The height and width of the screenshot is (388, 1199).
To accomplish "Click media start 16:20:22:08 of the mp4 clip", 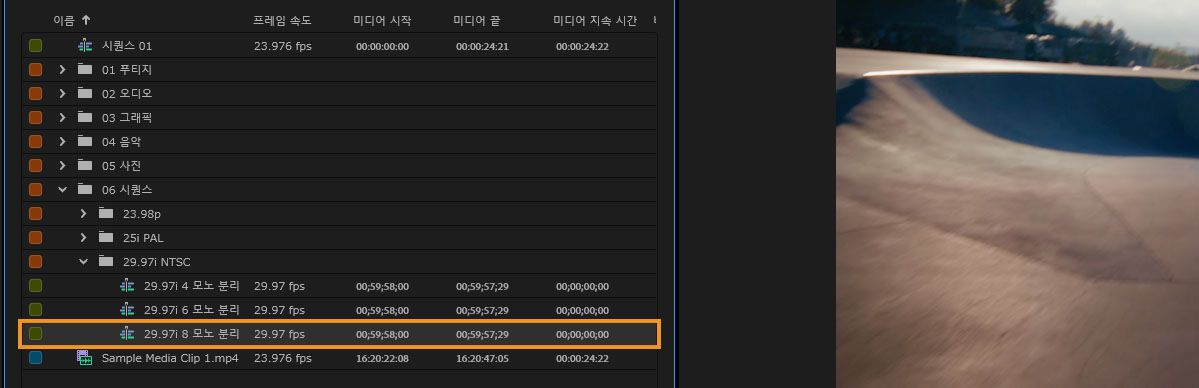I will [382, 359].
